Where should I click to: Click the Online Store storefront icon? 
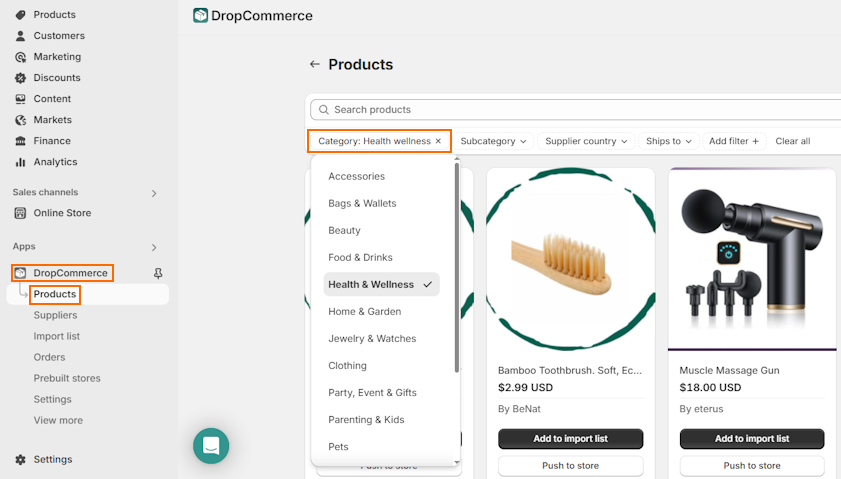20,213
